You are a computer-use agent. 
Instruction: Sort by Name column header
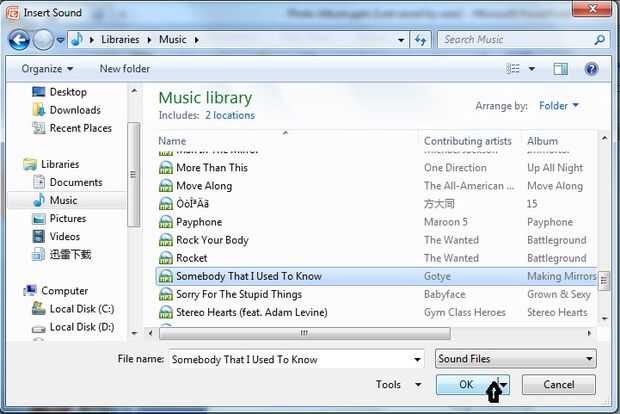pyautogui.click(x=287, y=141)
